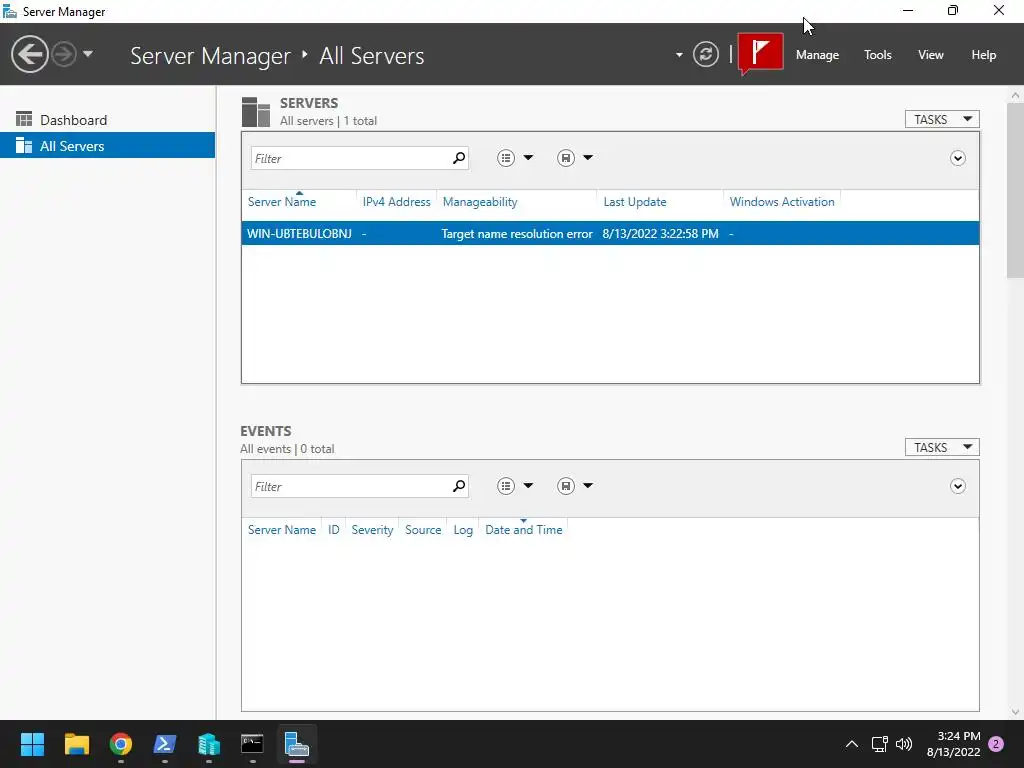Click the search magnifier in Events filter

(459, 486)
